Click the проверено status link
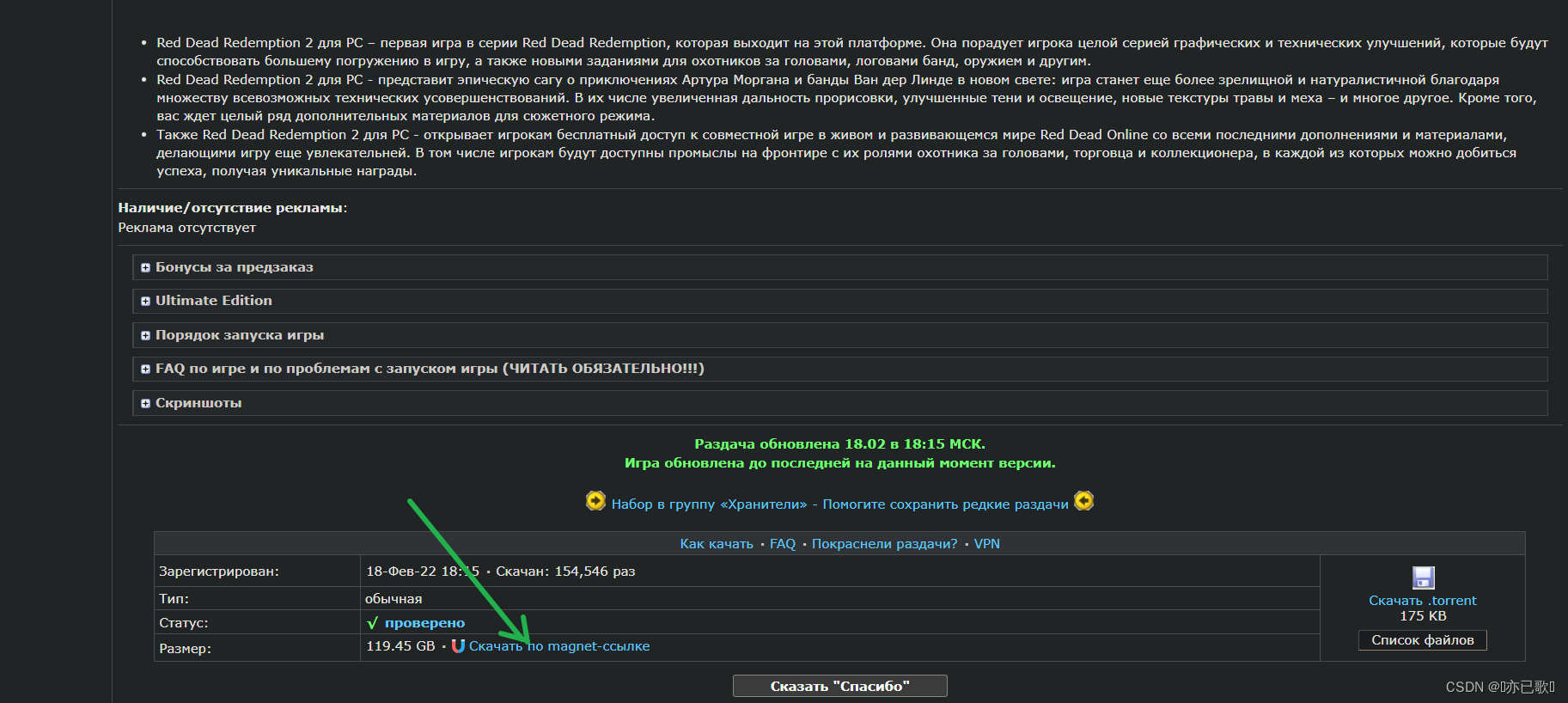Image resolution: width=1568 pixels, height=703 pixels. (x=424, y=623)
